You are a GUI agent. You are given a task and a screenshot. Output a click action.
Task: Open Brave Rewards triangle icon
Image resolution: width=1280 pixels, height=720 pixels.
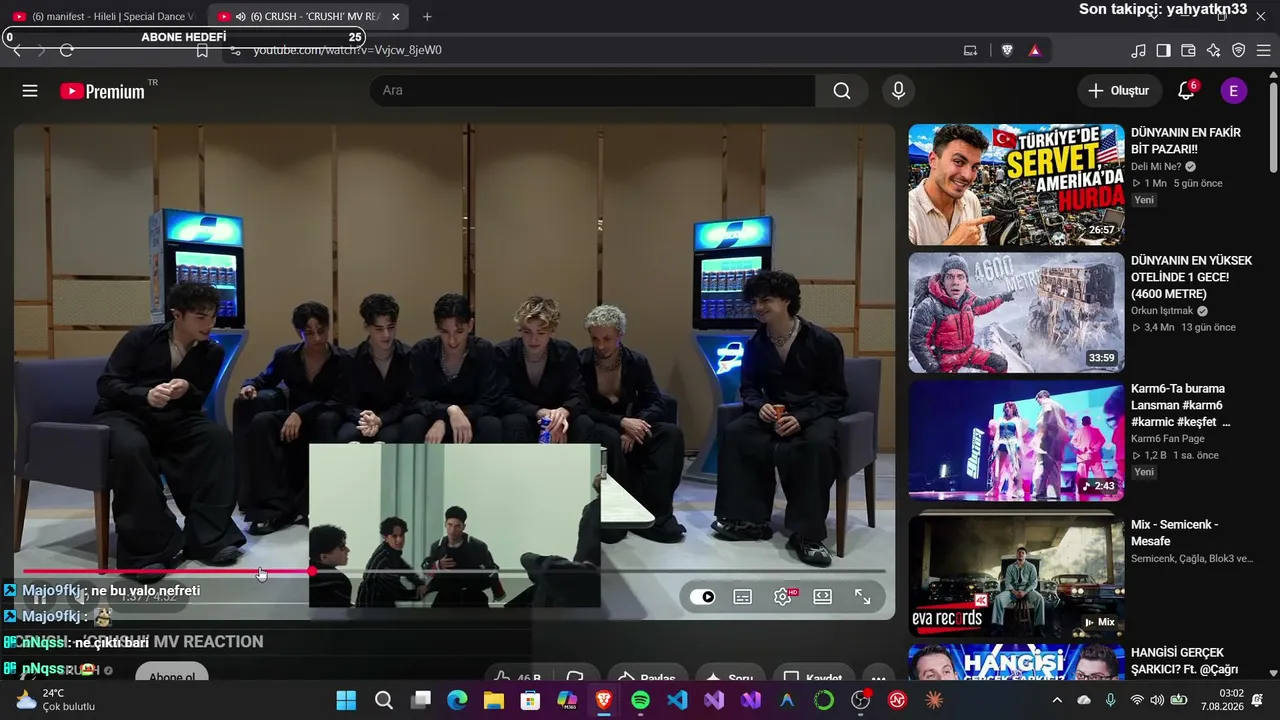pyautogui.click(x=1034, y=50)
